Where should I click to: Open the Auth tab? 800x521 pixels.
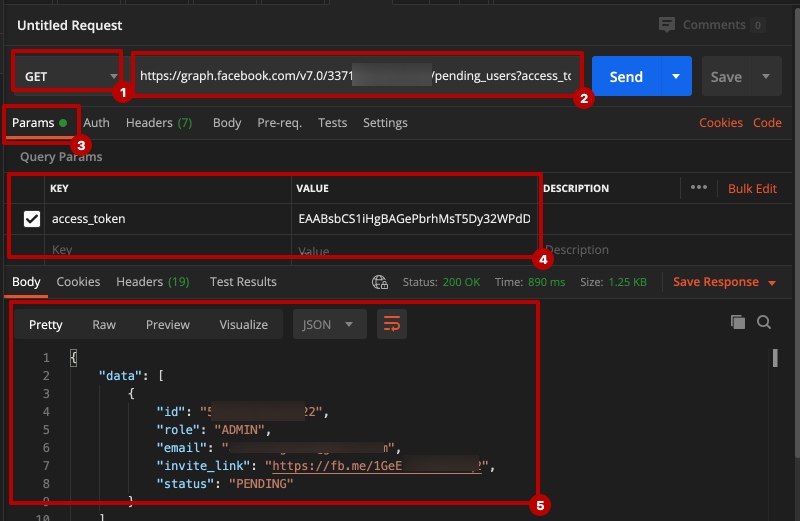point(96,123)
